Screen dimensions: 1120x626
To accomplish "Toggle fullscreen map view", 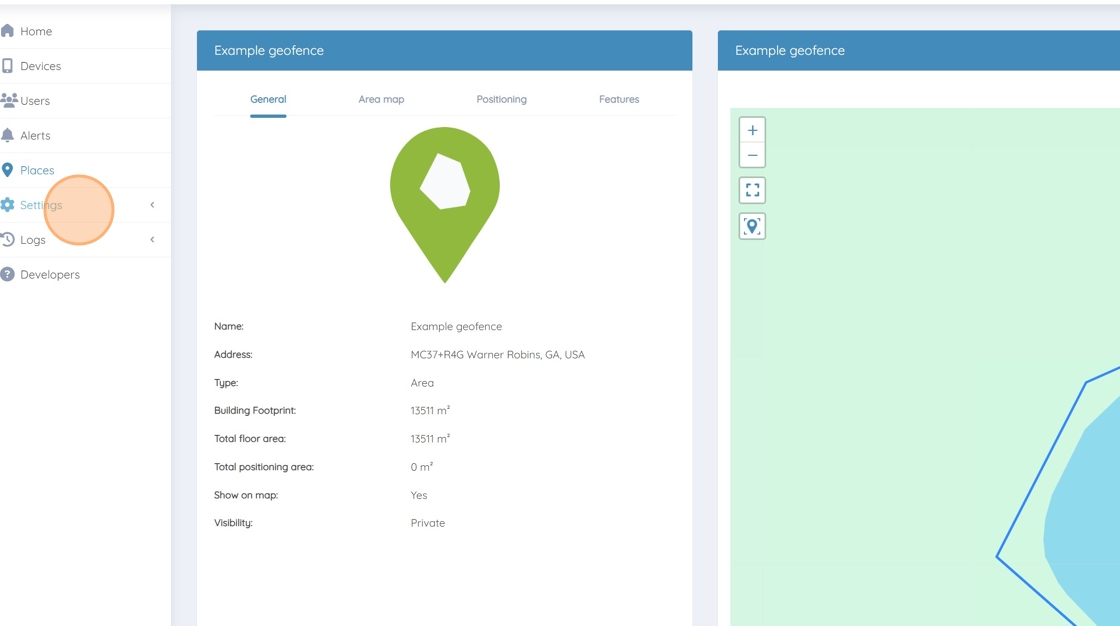I will tap(752, 190).
